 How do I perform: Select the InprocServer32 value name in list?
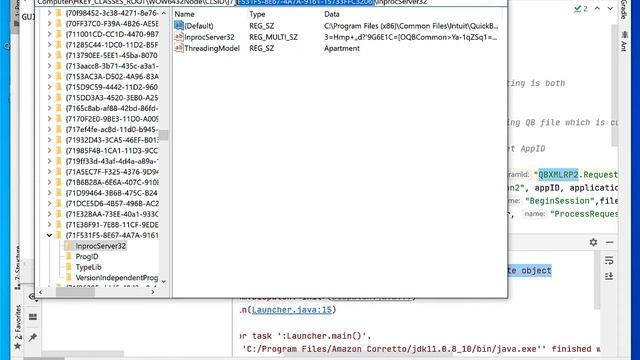pyautogui.click(x=209, y=37)
